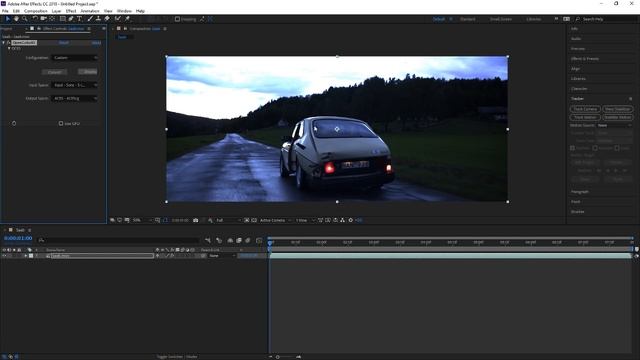Select the Roto Brush tool
Viewport: 640px width, 360px height.
click(x=118, y=19)
